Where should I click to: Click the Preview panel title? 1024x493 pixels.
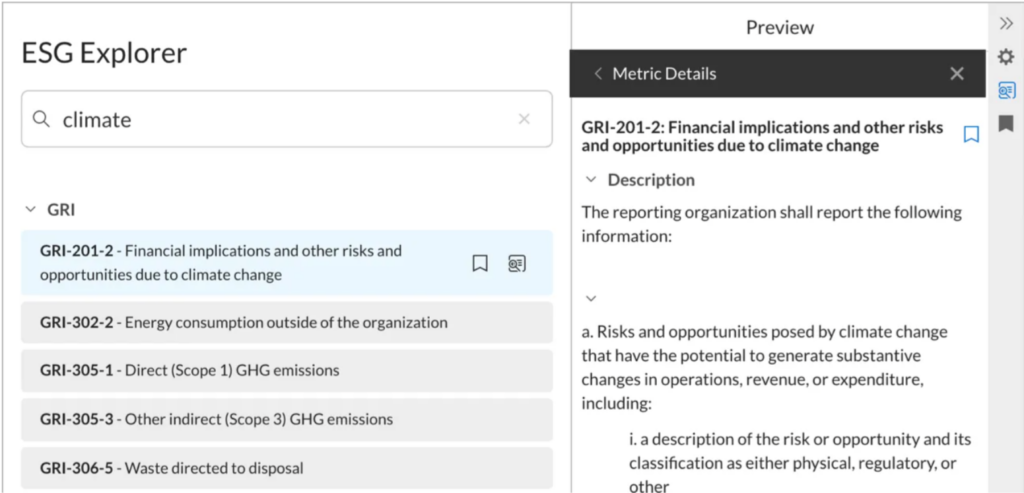(x=780, y=27)
